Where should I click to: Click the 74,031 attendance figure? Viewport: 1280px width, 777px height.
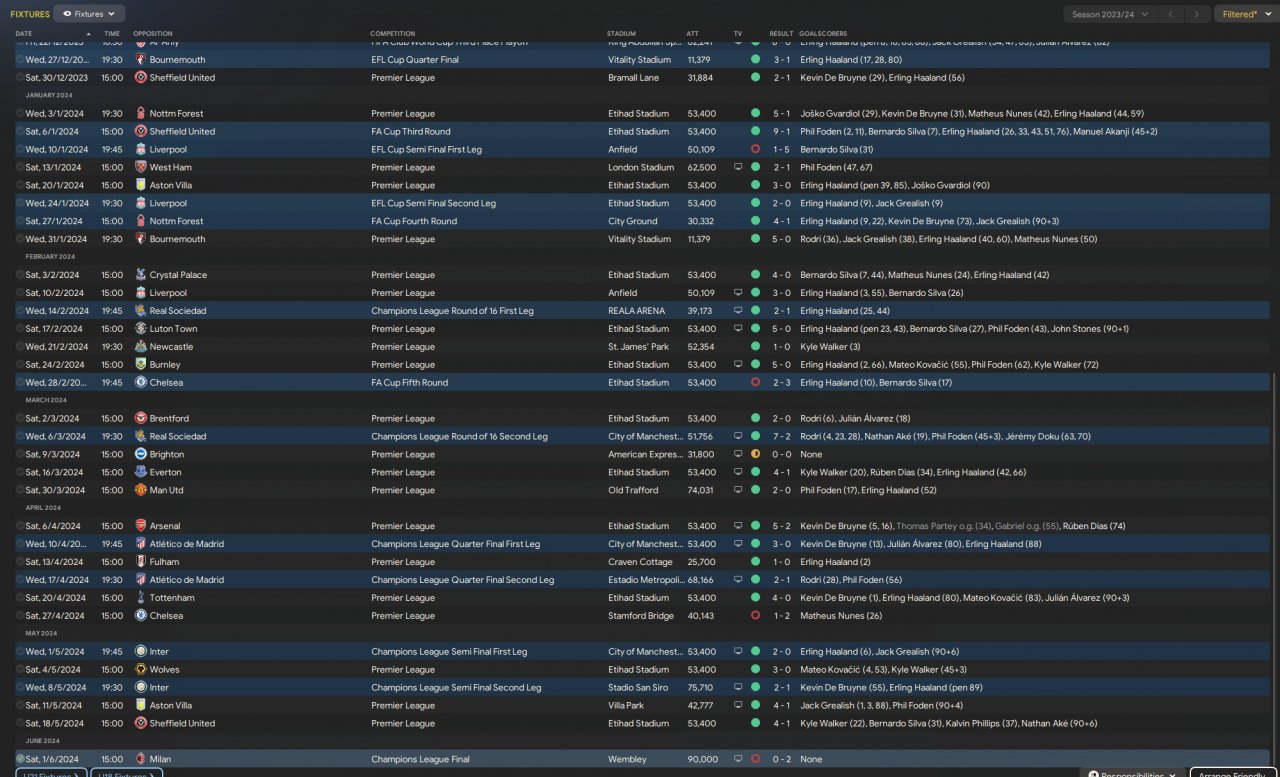(701, 491)
